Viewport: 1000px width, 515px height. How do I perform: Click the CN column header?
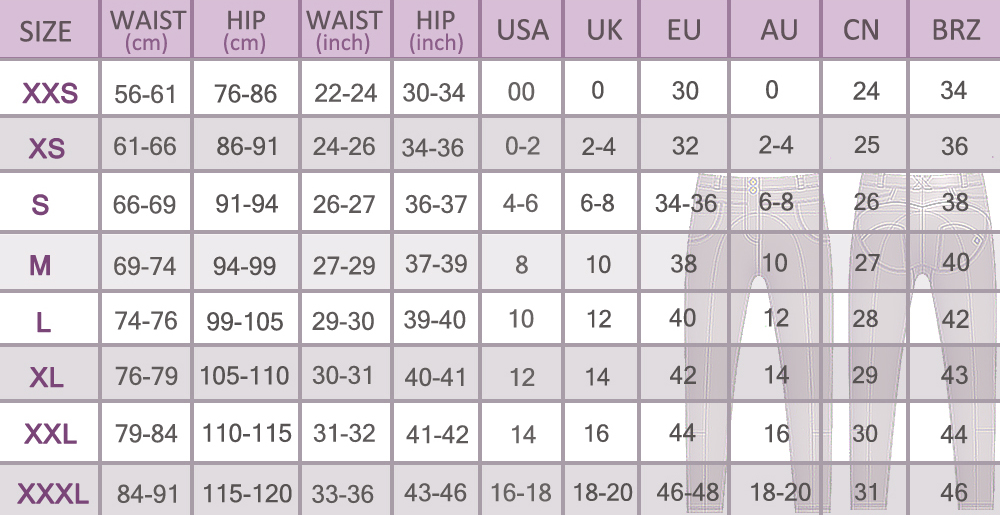[861, 30]
